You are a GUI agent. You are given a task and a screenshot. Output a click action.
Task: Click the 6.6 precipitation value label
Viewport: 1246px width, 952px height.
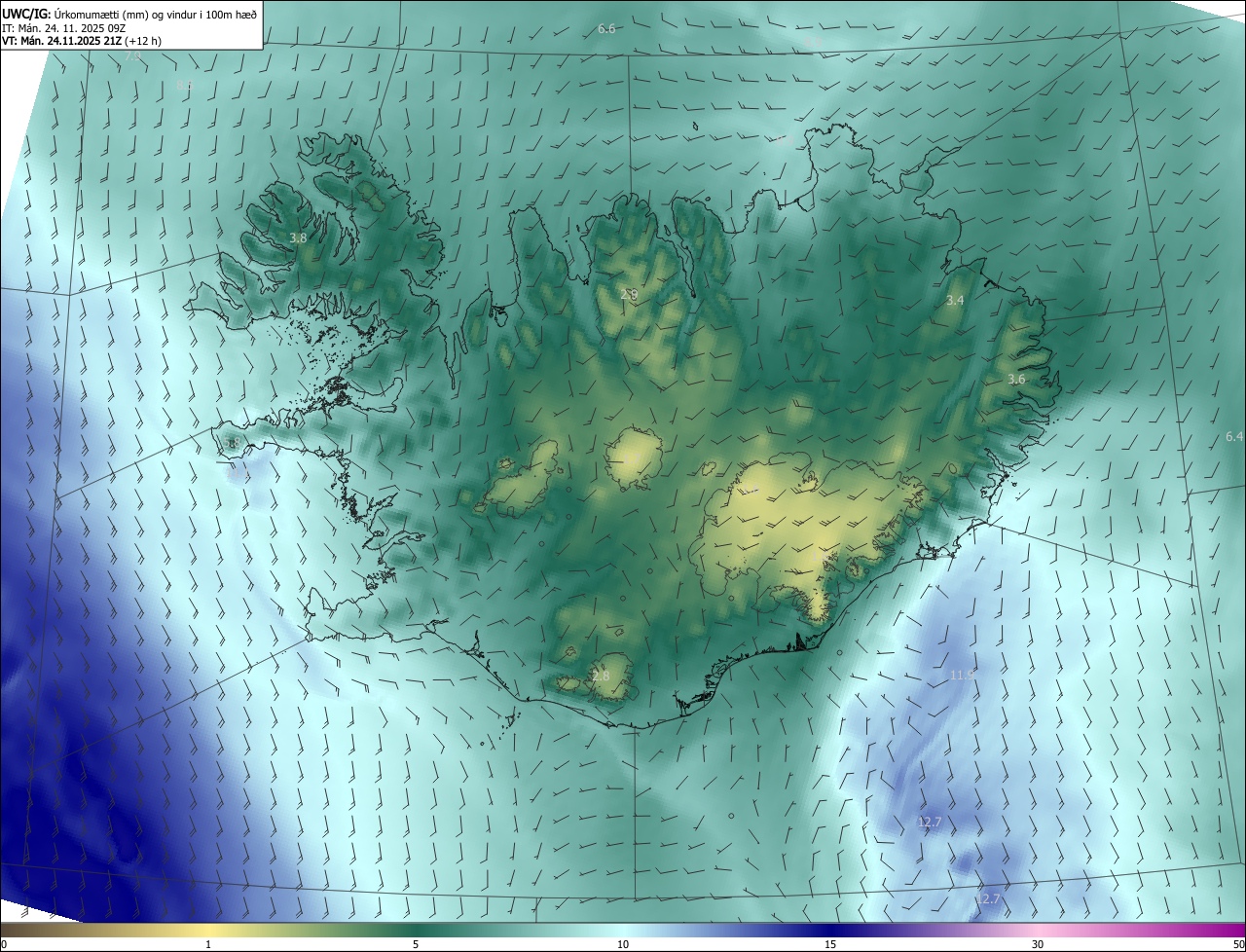point(606,29)
